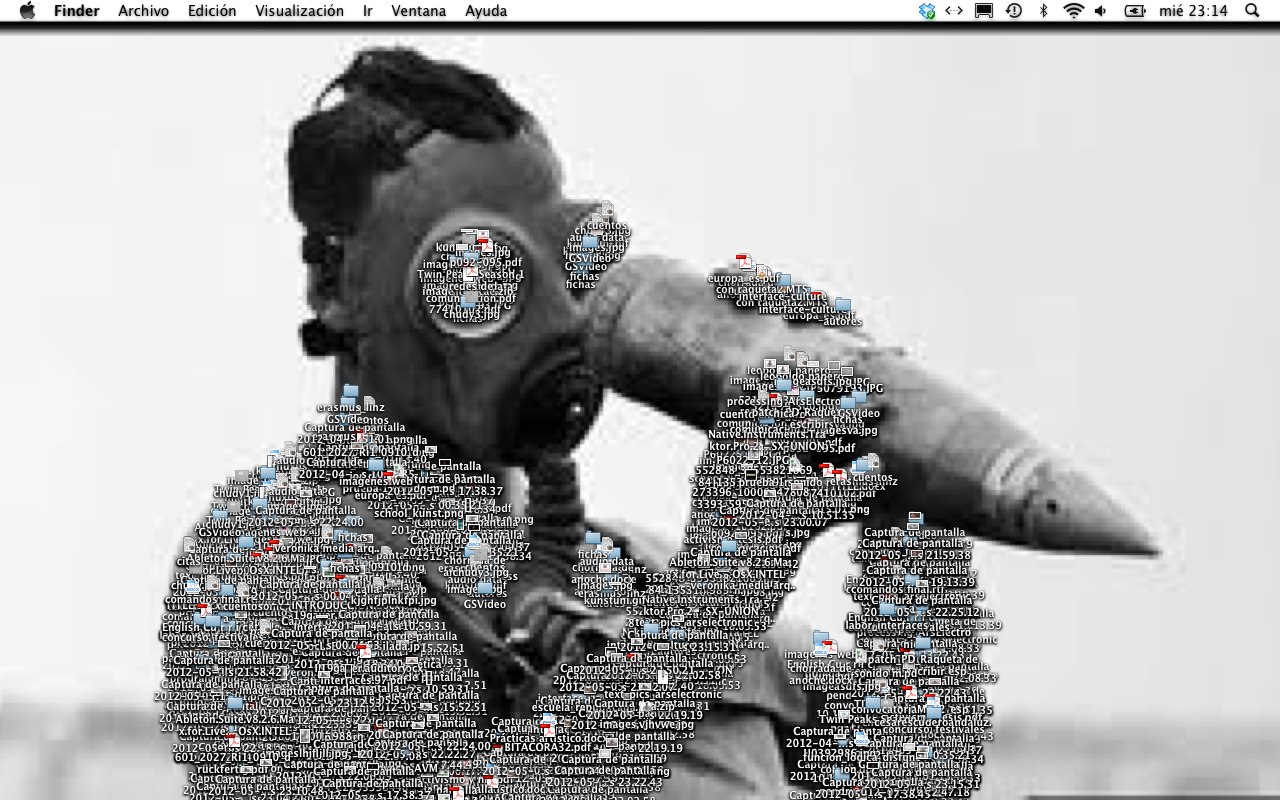
Task: Open the Apple menu
Action: point(27,11)
